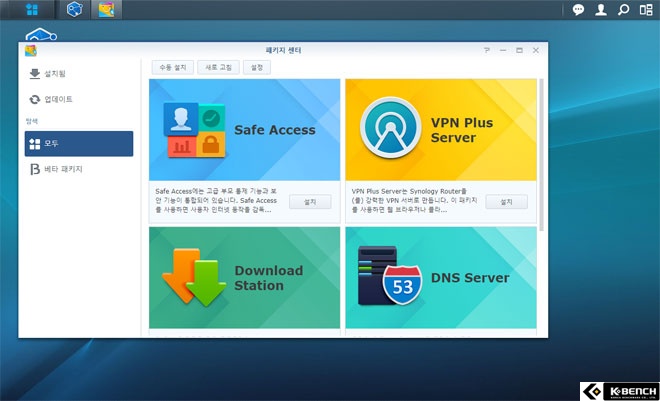660x401 pixels.
Task: Click the Safe Access package icon
Action: click(x=194, y=130)
